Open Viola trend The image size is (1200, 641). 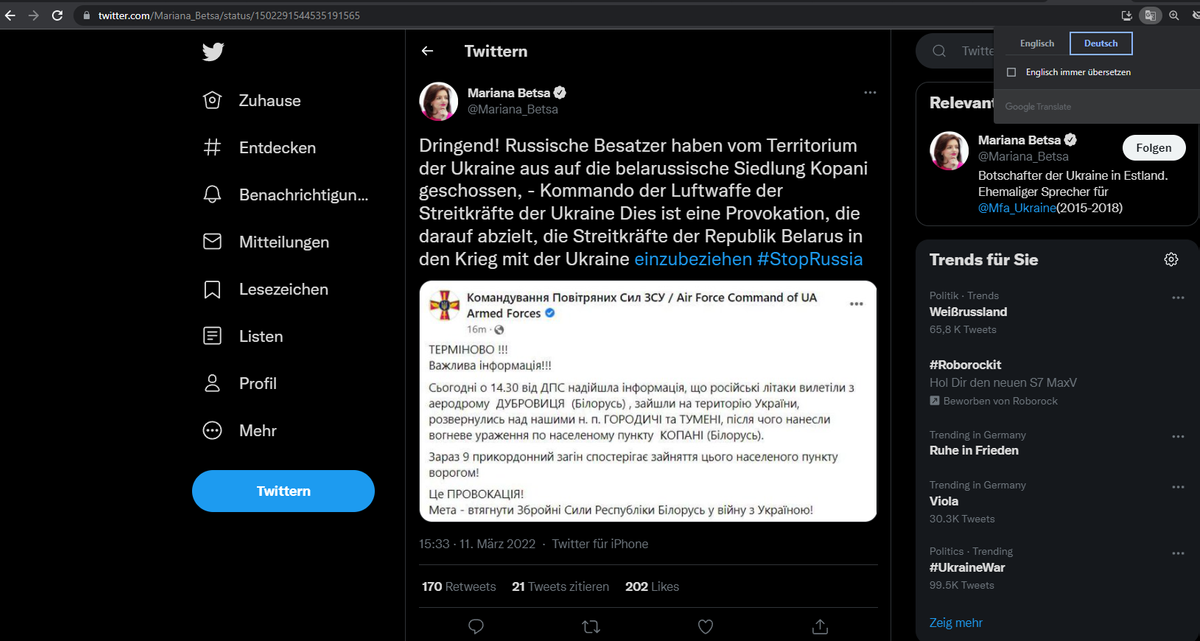click(944, 501)
